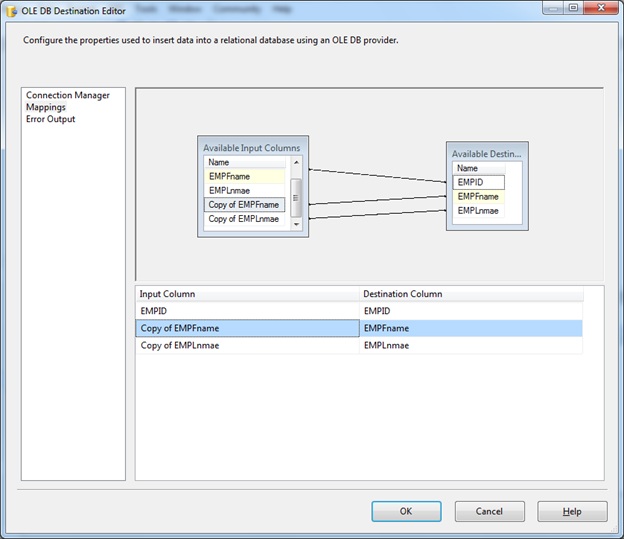The image size is (624, 539).
Task: Select the Mappings page
Action: tap(46, 107)
